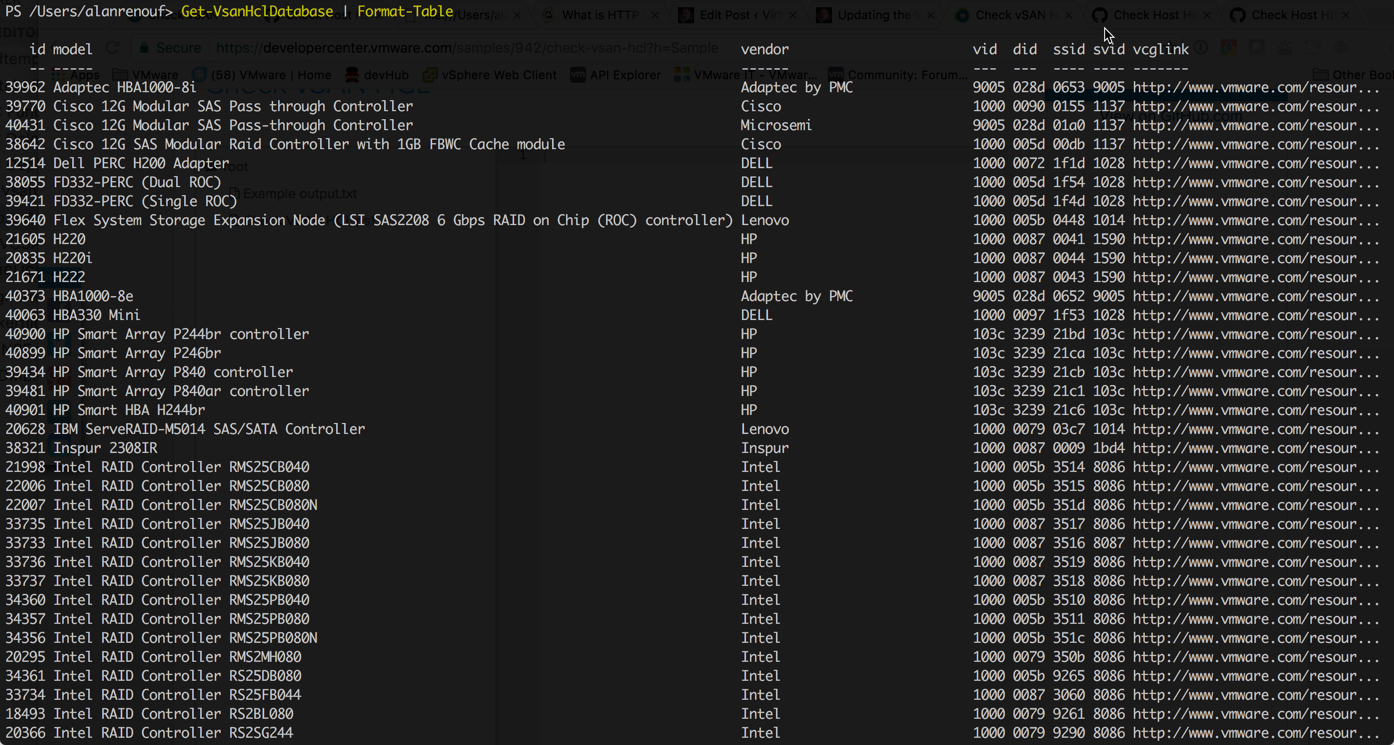1394x745 pixels.
Task: Click the browser reload icon
Action: point(112,48)
